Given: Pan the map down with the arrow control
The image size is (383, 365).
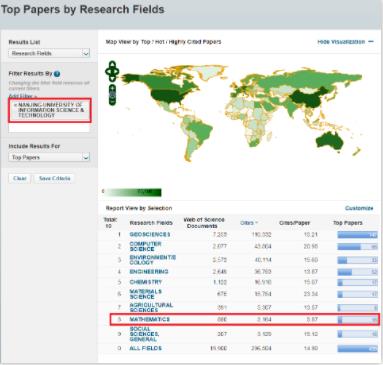Looking at the screenshot, I should [112, 78].
